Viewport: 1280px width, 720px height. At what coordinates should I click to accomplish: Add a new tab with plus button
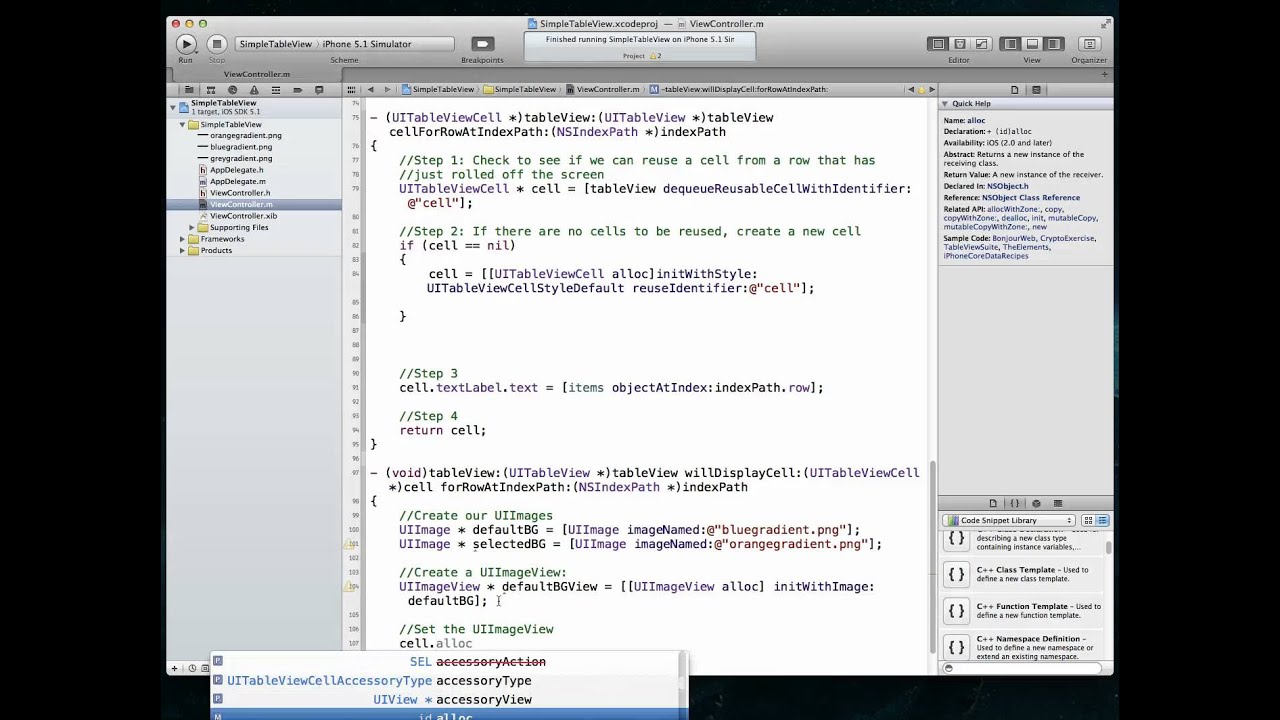tap(1105, 74)
